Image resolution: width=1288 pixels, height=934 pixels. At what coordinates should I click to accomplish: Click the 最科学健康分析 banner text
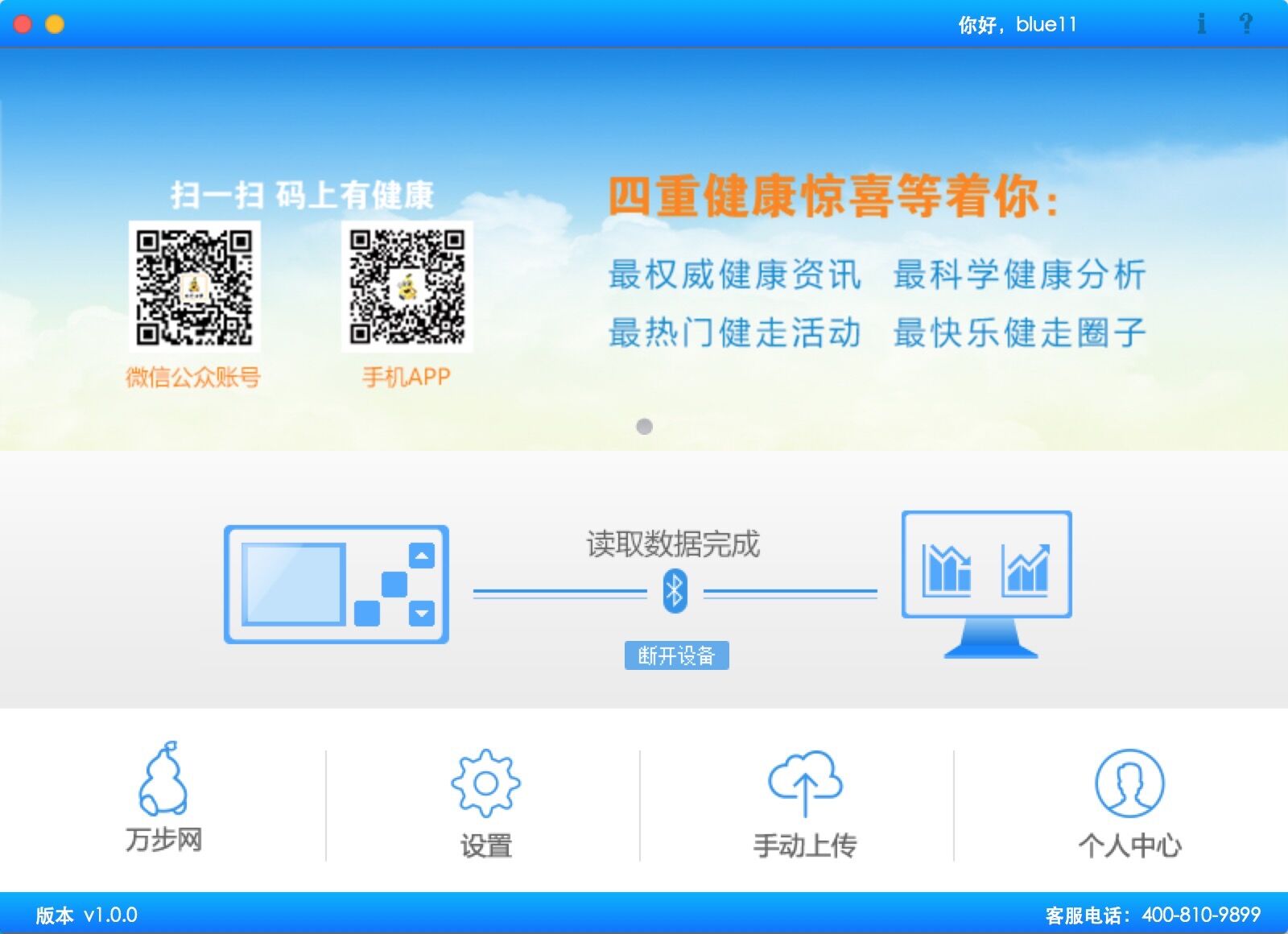coord(1020,275)
